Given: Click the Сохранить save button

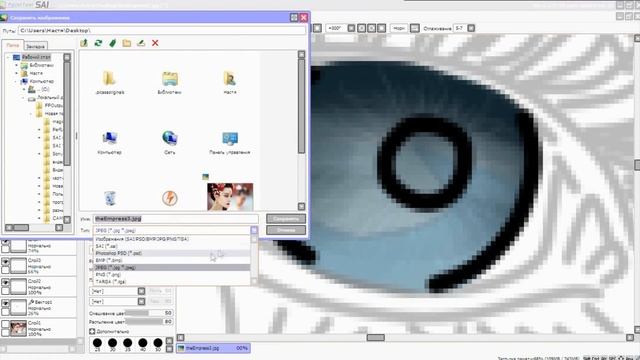Looking at the screenshot, I should [286, 219].
